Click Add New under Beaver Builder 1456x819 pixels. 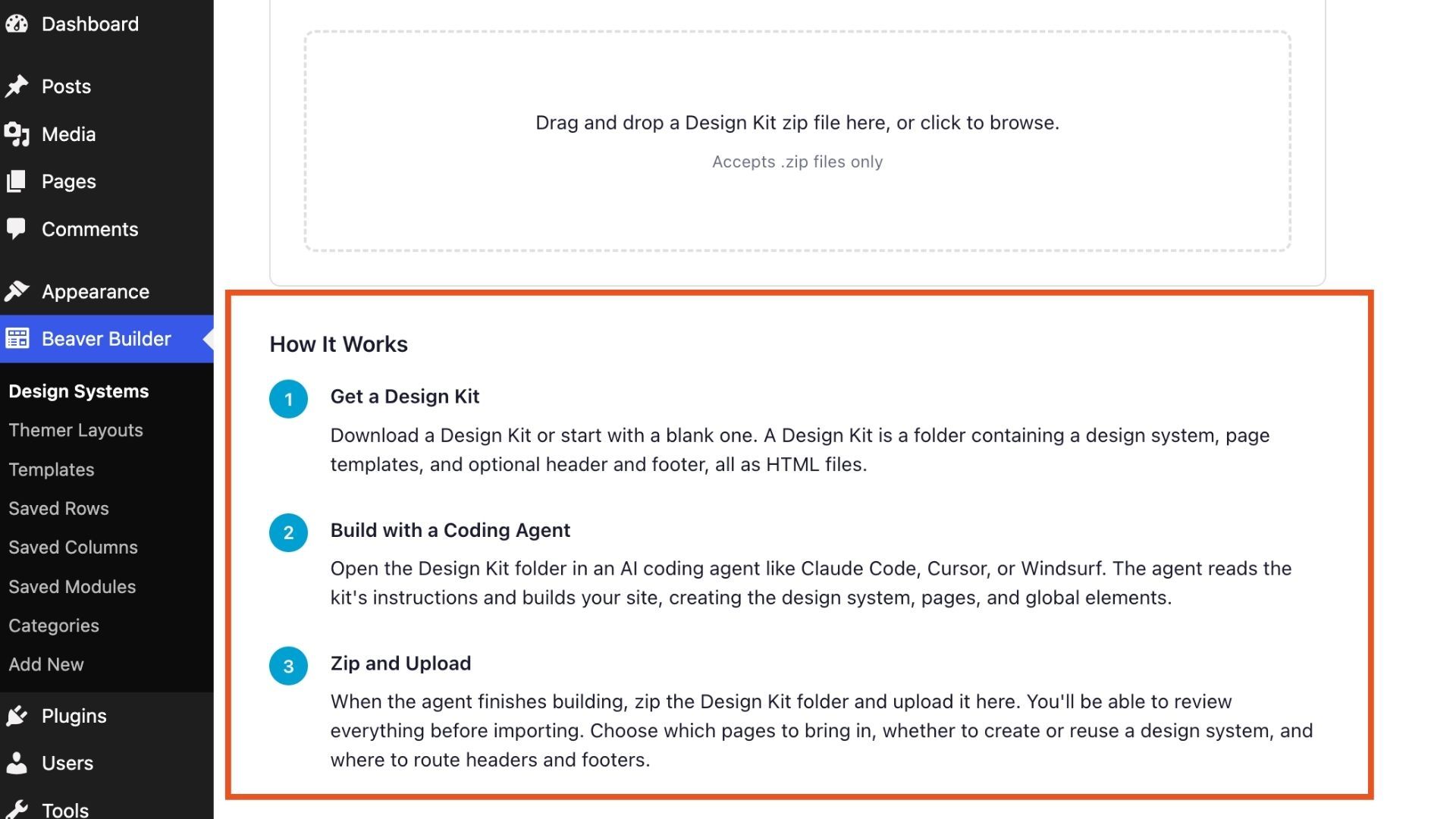point(46,664)
